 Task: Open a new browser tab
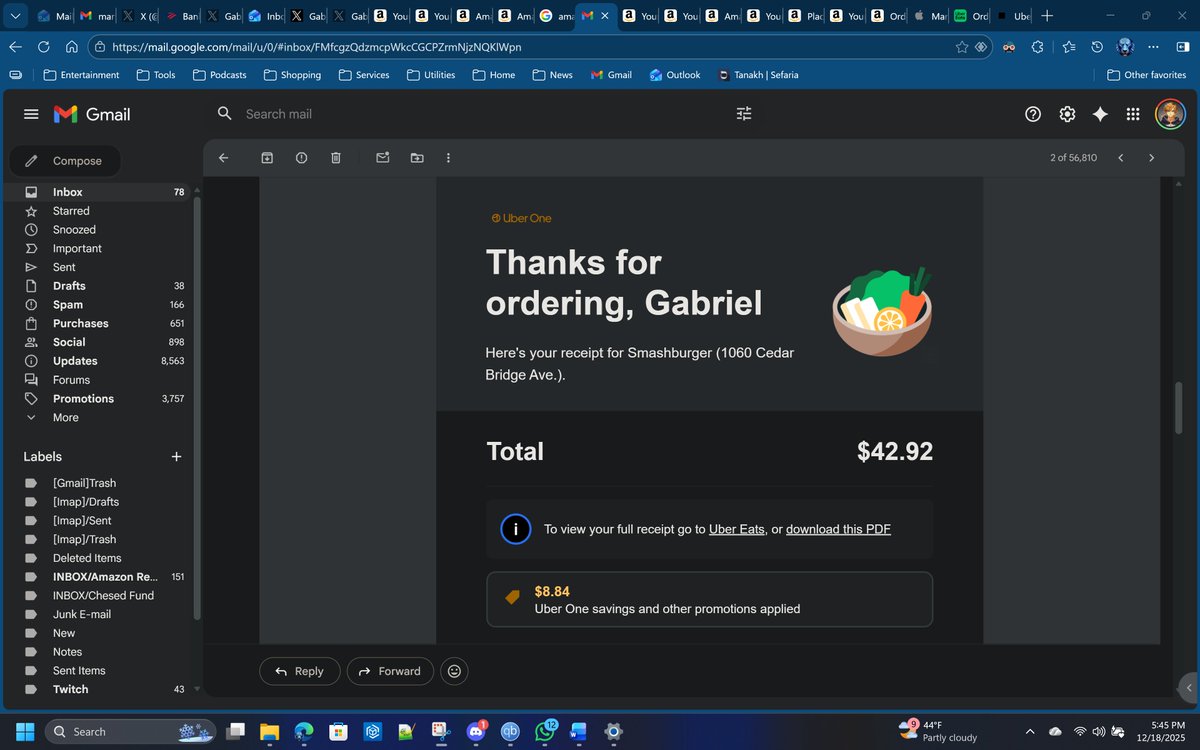1047,16
